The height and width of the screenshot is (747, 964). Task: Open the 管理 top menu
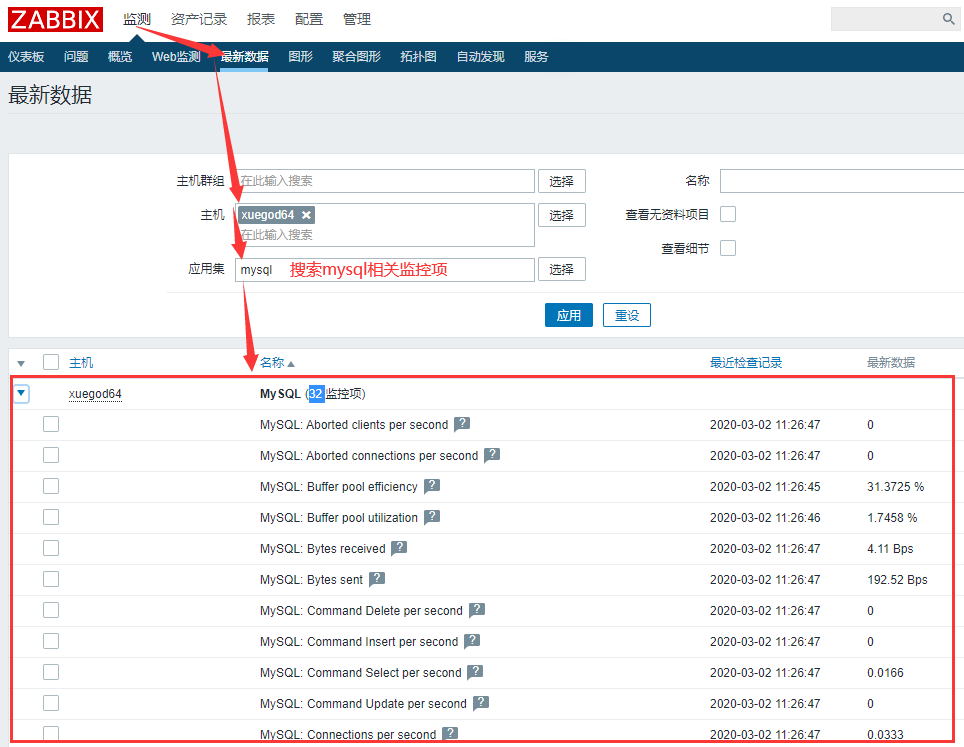click(x=357, y=19)
